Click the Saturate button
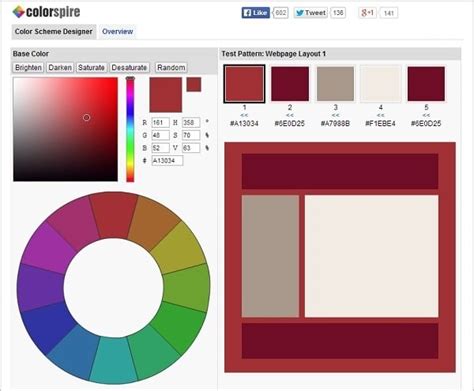 tap(91, 67)
